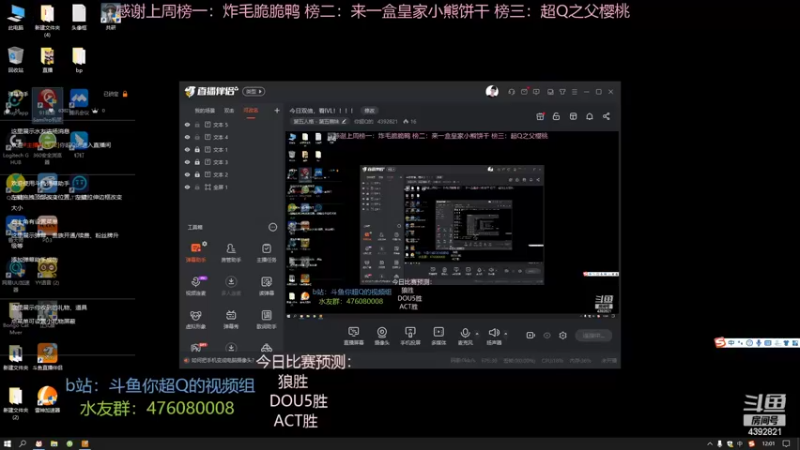Open 回收站 recycle bin on desktop
800x450 pixels.
(x=16, y=59)
